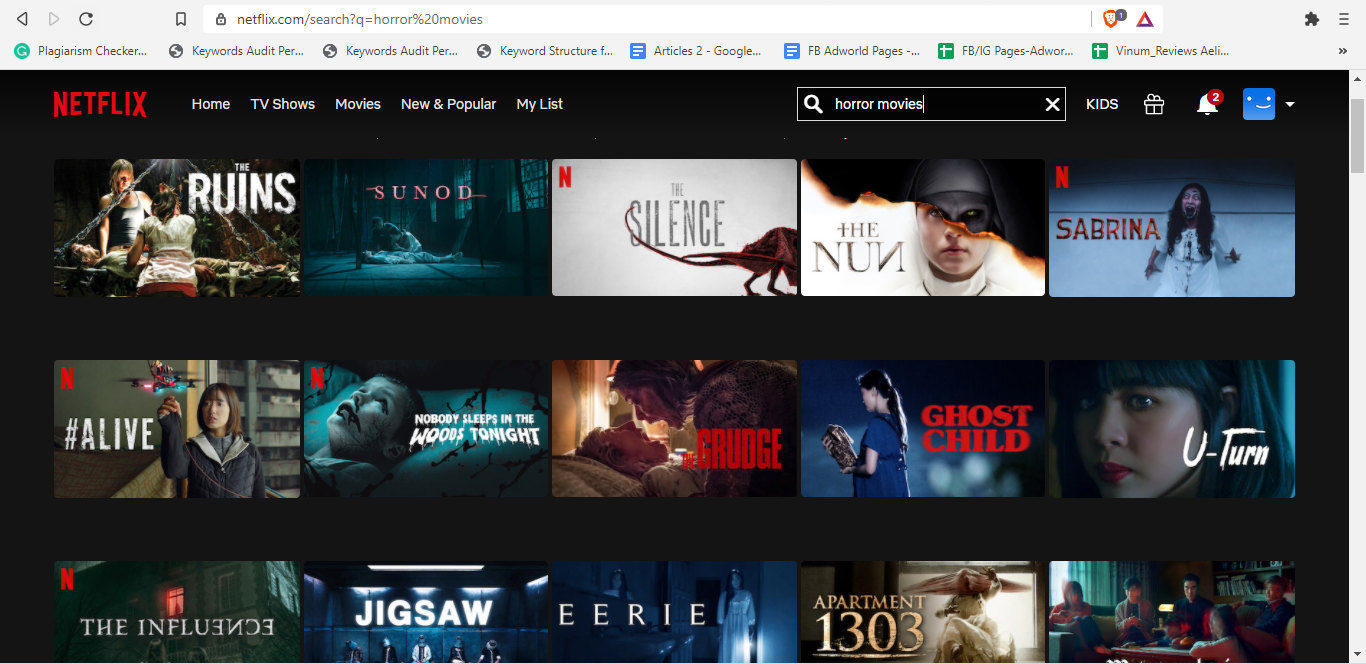This screenshot has width=1366, height=664.
Task: Open My List
Action: coord(540,104)
